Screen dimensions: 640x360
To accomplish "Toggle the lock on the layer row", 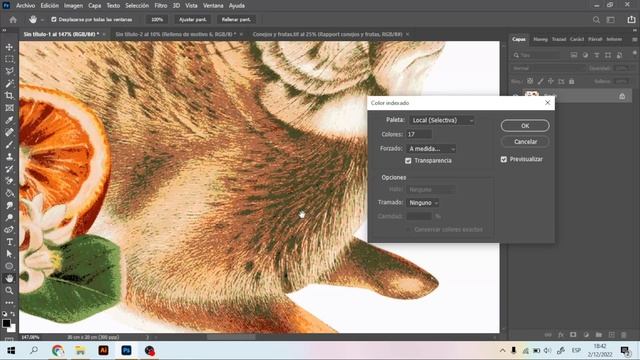I will [622, 96].
